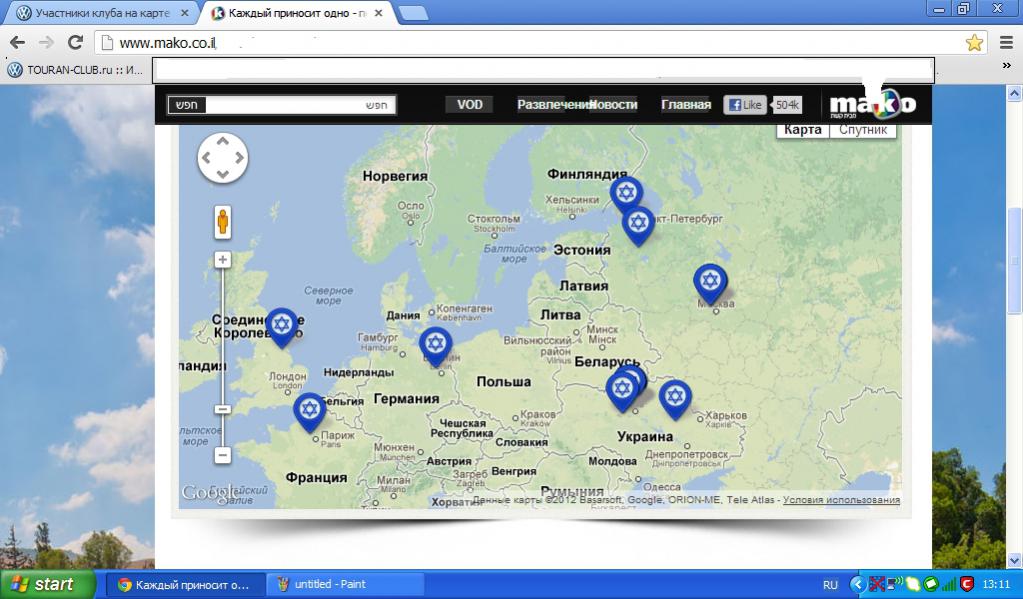Click the Star of David marker at Saint Petersburg
1023x599 pixels.
(x=638, y=225)
